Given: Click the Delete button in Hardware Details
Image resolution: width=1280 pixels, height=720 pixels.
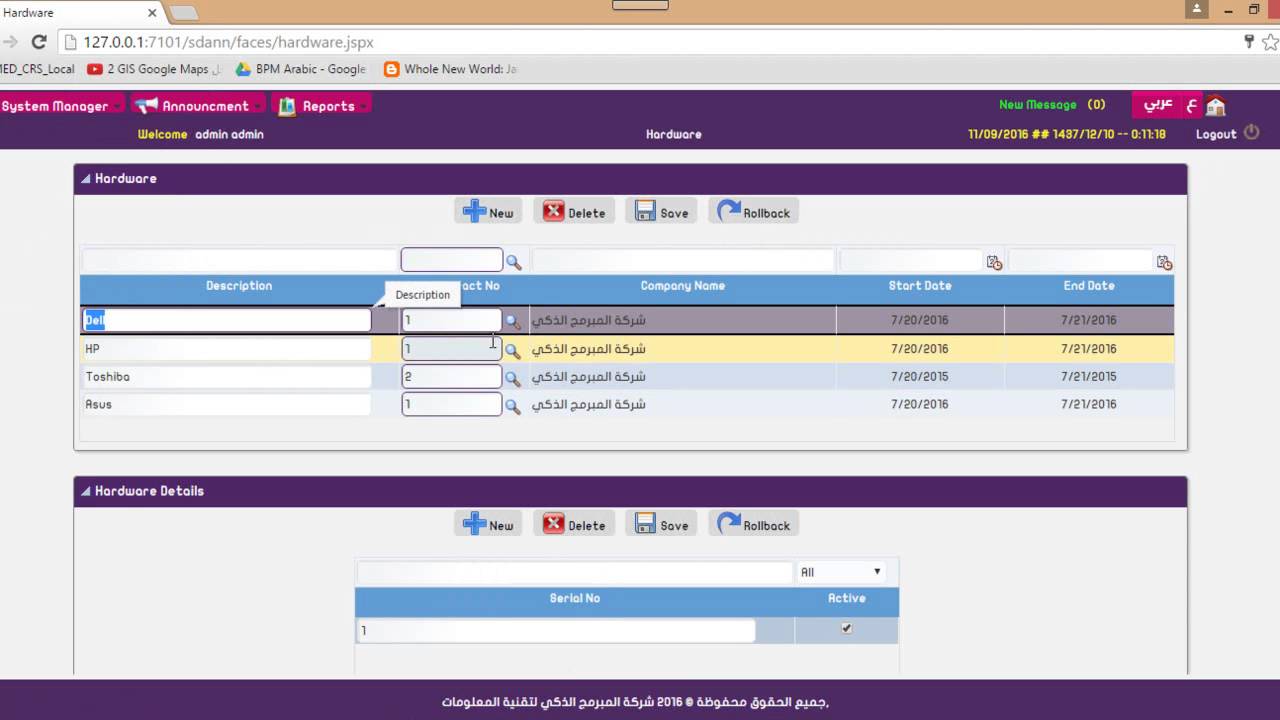Looking at the screenshot, I should click(x=574, y=525).
